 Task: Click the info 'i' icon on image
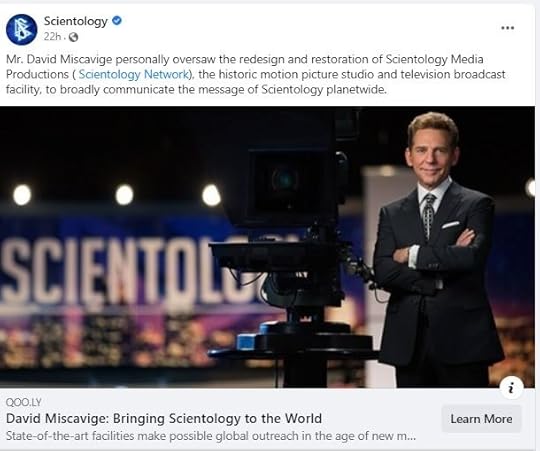click(512, 388)
